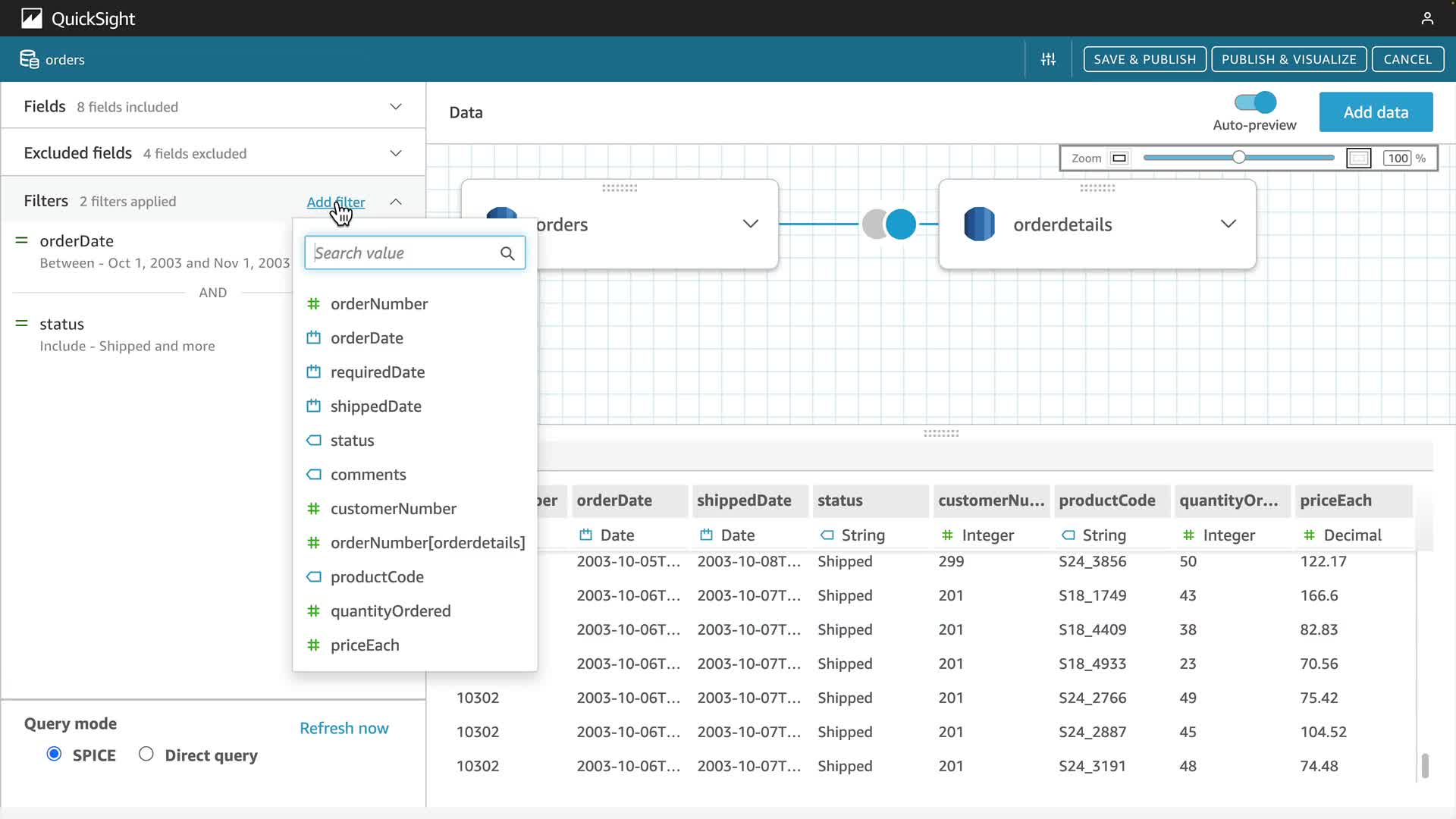Click the orderdetails table database icon
The image size is (1456, 819).
tap(979, 224)
